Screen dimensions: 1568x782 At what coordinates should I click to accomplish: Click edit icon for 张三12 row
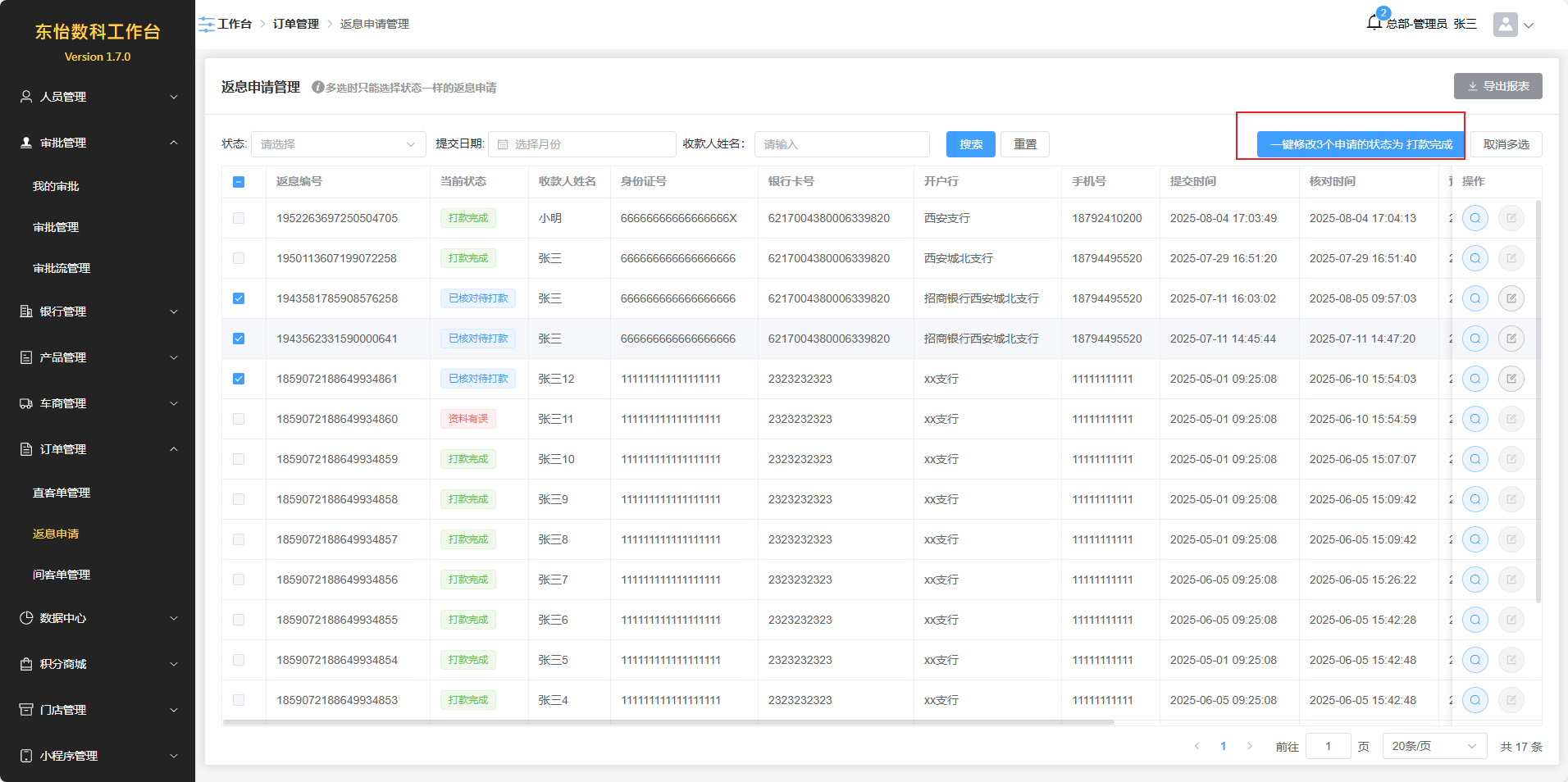pyautogui.click(x=1511, y=379)
